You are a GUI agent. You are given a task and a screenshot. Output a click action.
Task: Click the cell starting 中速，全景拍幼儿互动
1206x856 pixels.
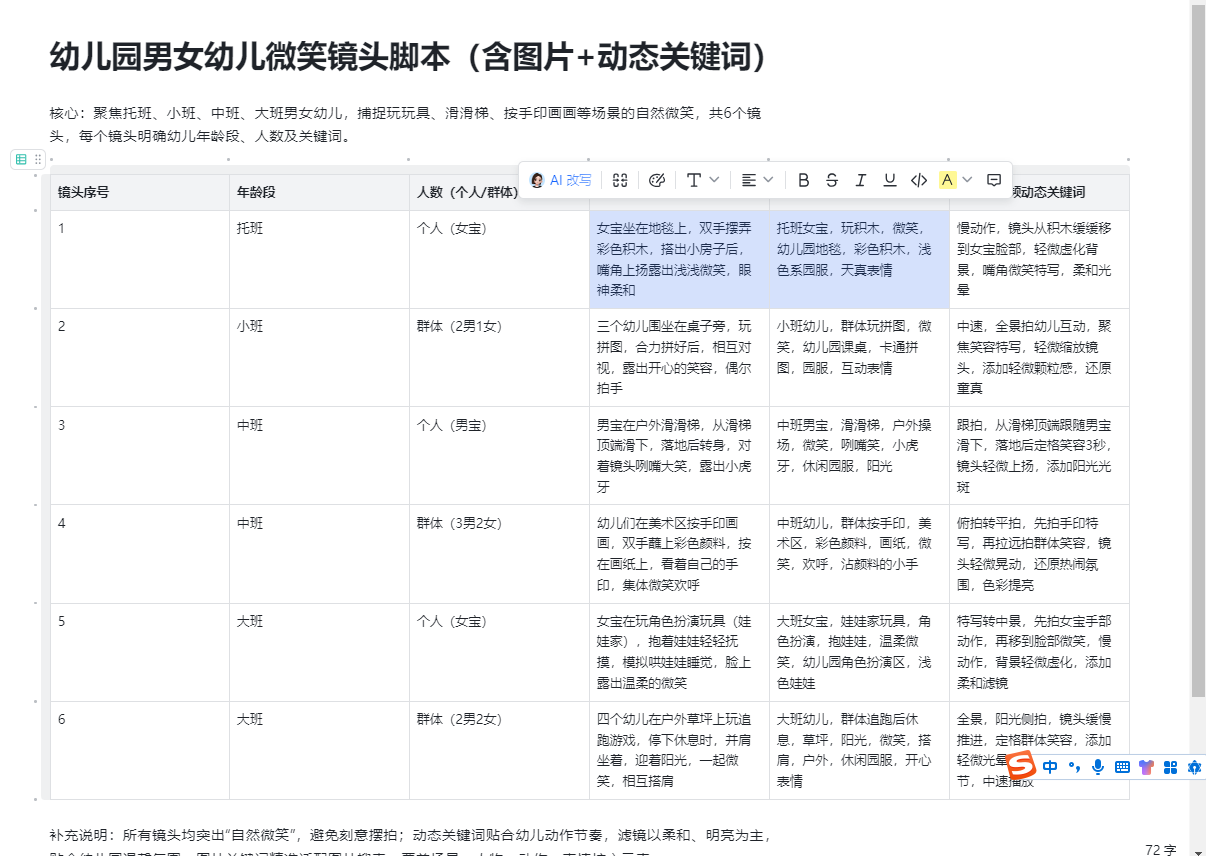click(x=1040, y=357)
